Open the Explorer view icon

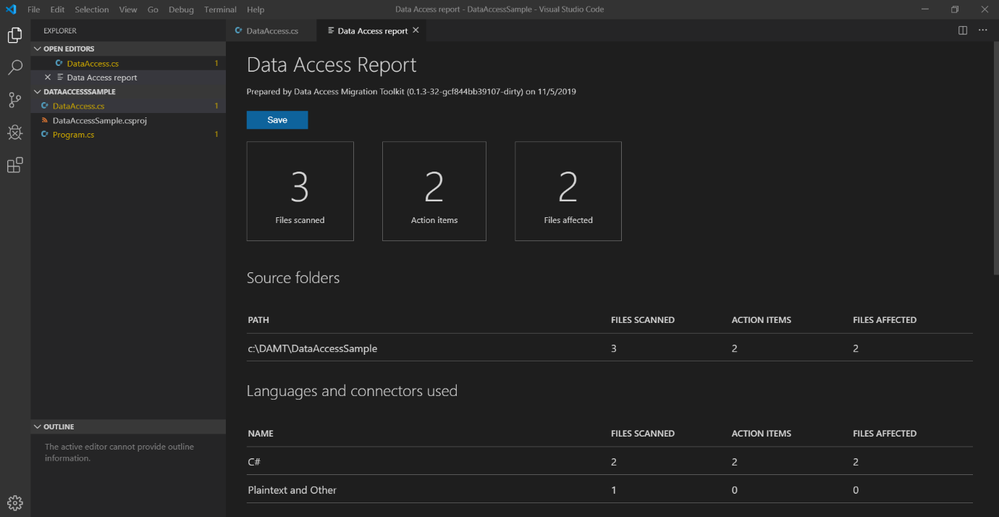click(x=15, y=35)
